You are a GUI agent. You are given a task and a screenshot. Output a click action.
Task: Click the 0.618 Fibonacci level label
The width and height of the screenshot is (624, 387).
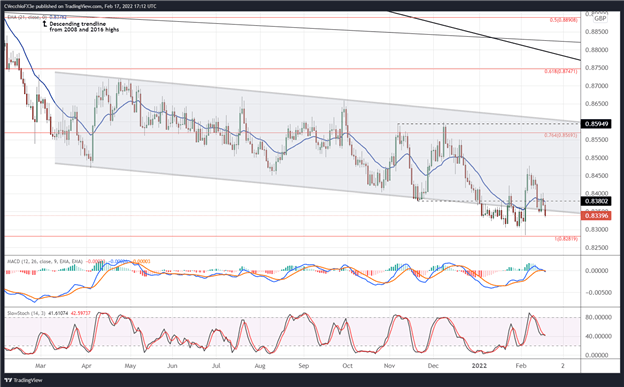[x=560, y=71]
